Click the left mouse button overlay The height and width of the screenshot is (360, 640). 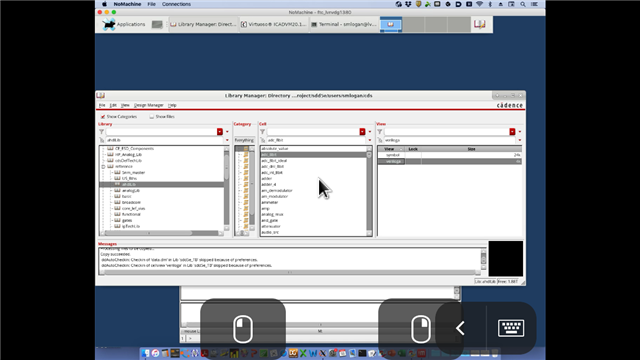click(x=243, y=329)
